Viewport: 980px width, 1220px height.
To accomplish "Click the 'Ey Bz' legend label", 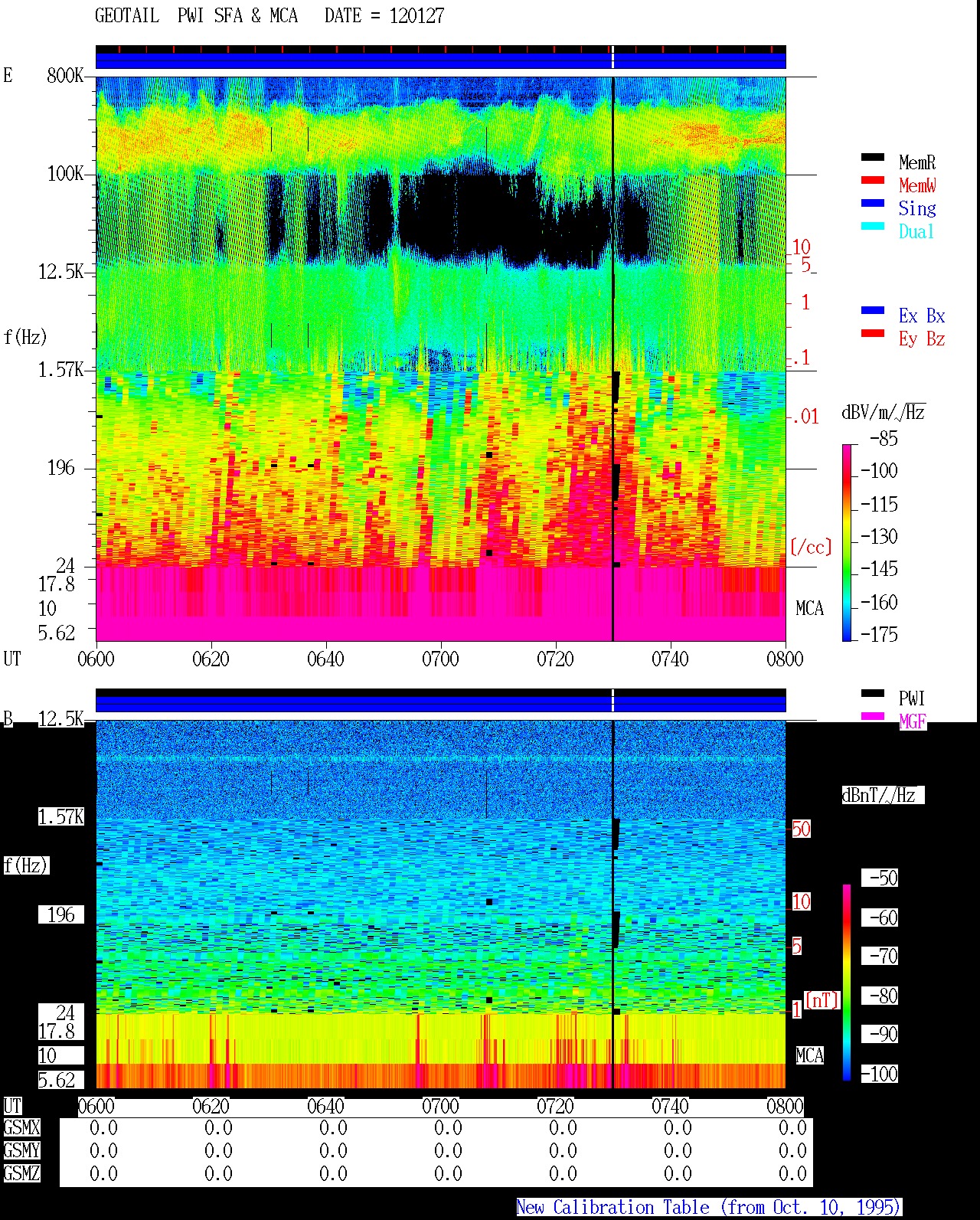I will click(922, 339).
